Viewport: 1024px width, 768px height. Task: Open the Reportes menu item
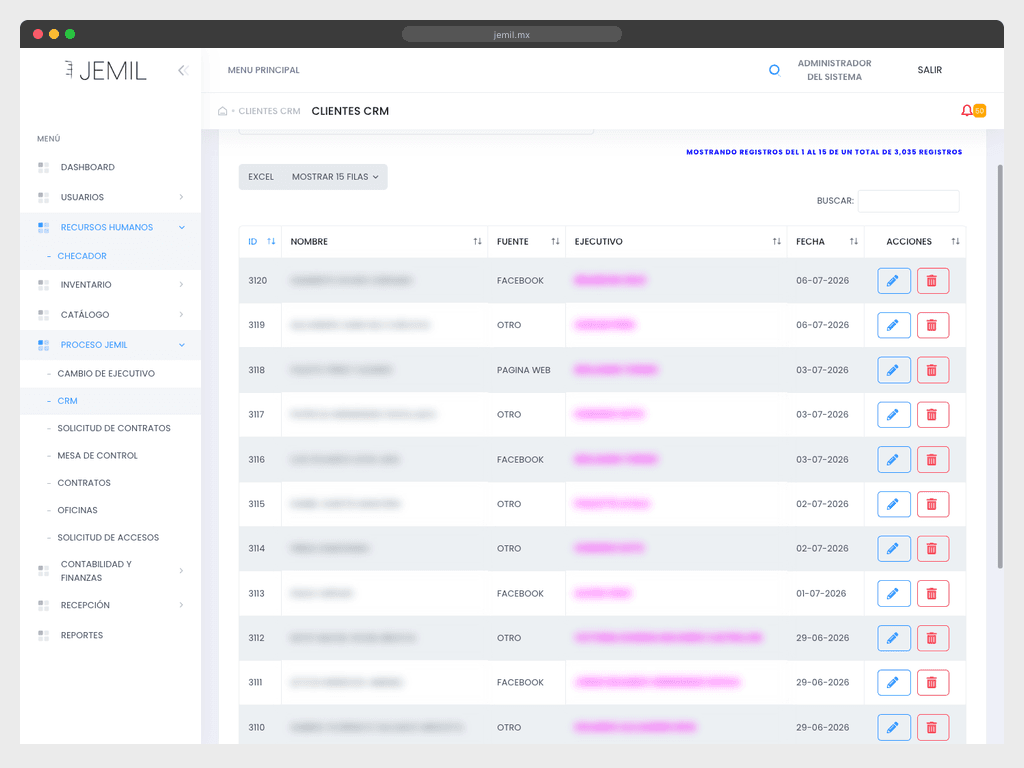(x=82, y=635)
